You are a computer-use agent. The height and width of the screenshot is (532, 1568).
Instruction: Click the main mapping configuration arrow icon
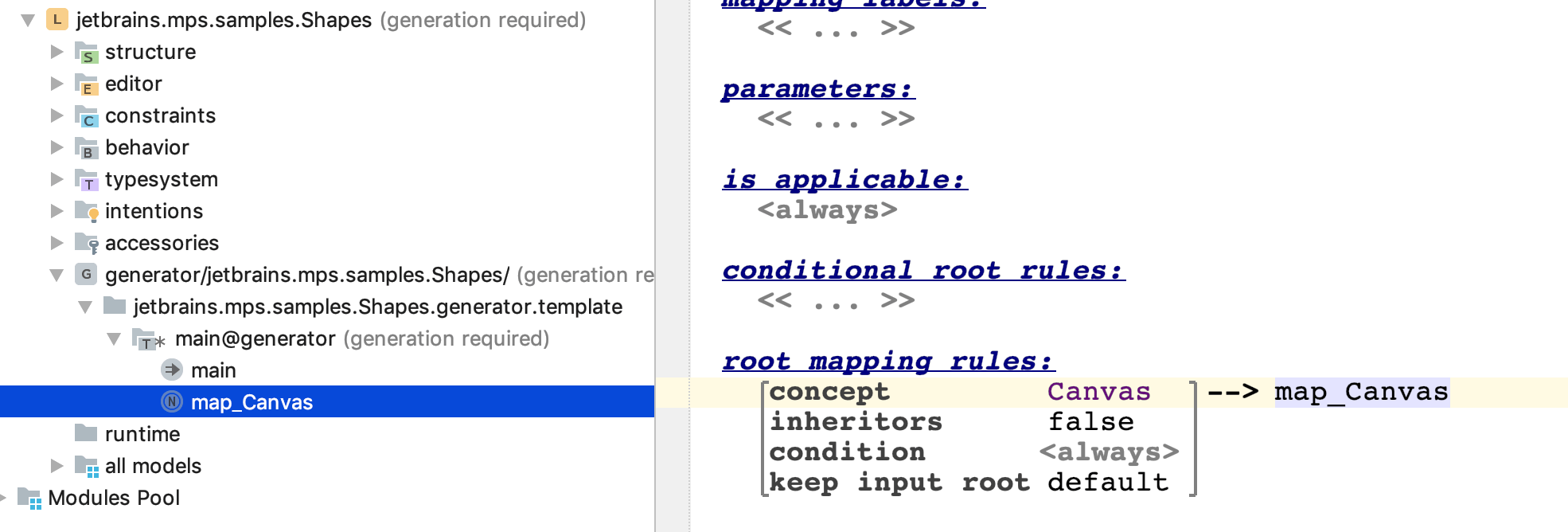pyautogui.click(x=172, y=370)
